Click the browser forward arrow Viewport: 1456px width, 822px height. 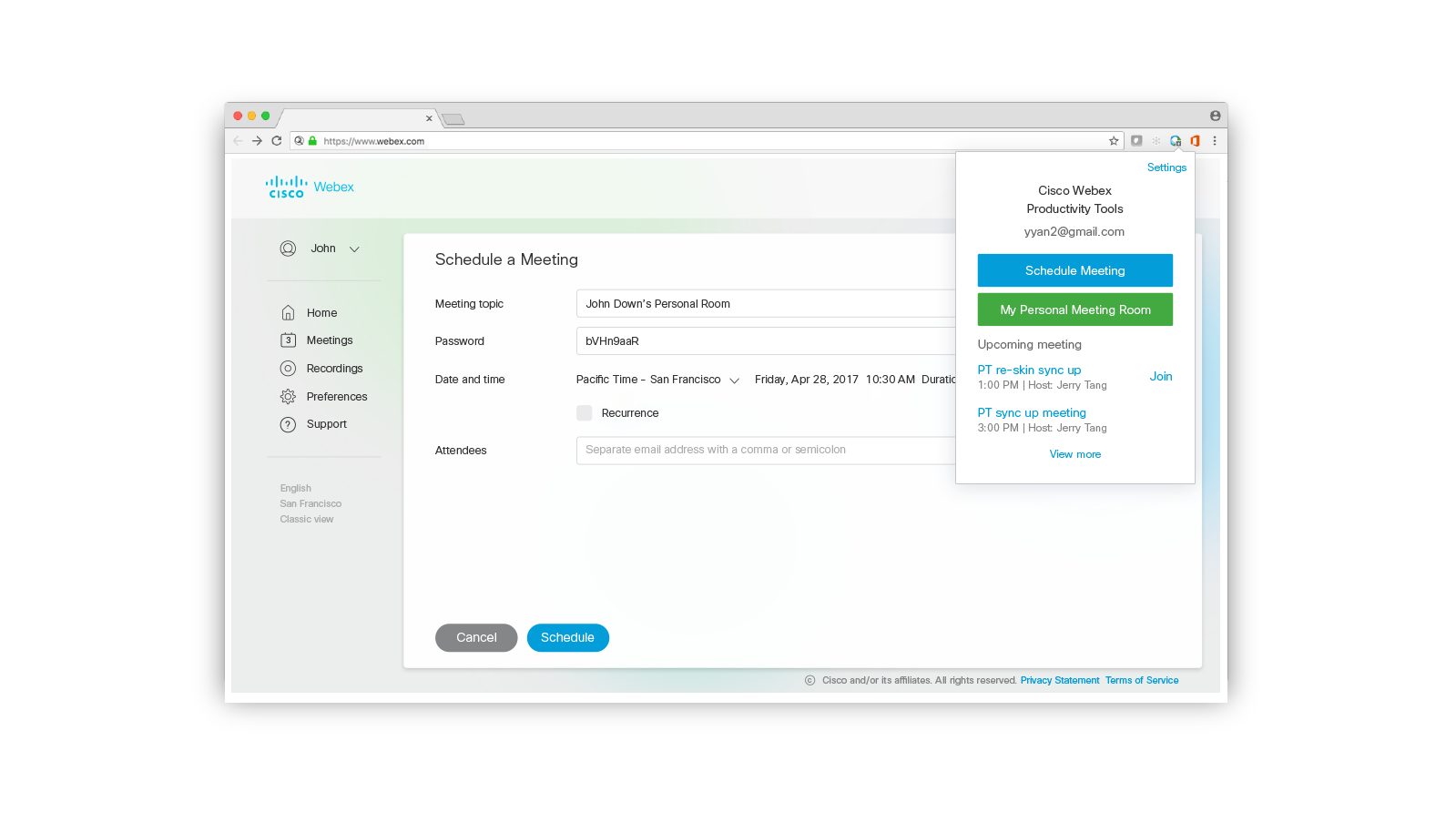click(x=257, y=141)
